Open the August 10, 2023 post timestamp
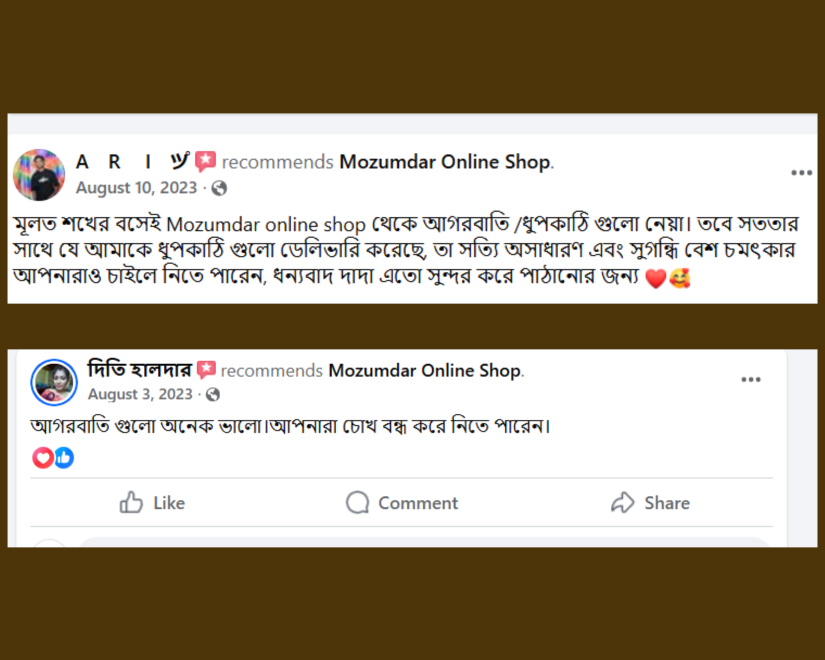825x660 pixels. [136, 188]
